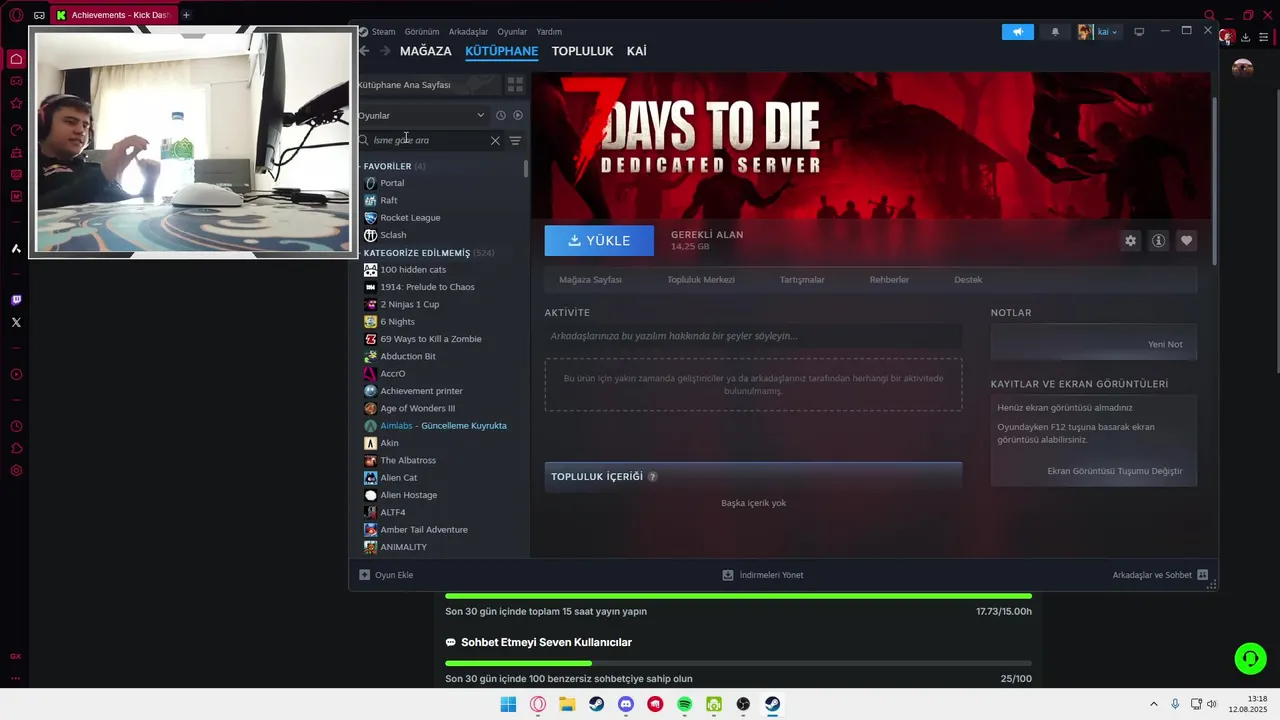The height and width of the screenshot is (720, 1280).
Task: Open Opera GX home sidebar icon
Action: point(16,59)
